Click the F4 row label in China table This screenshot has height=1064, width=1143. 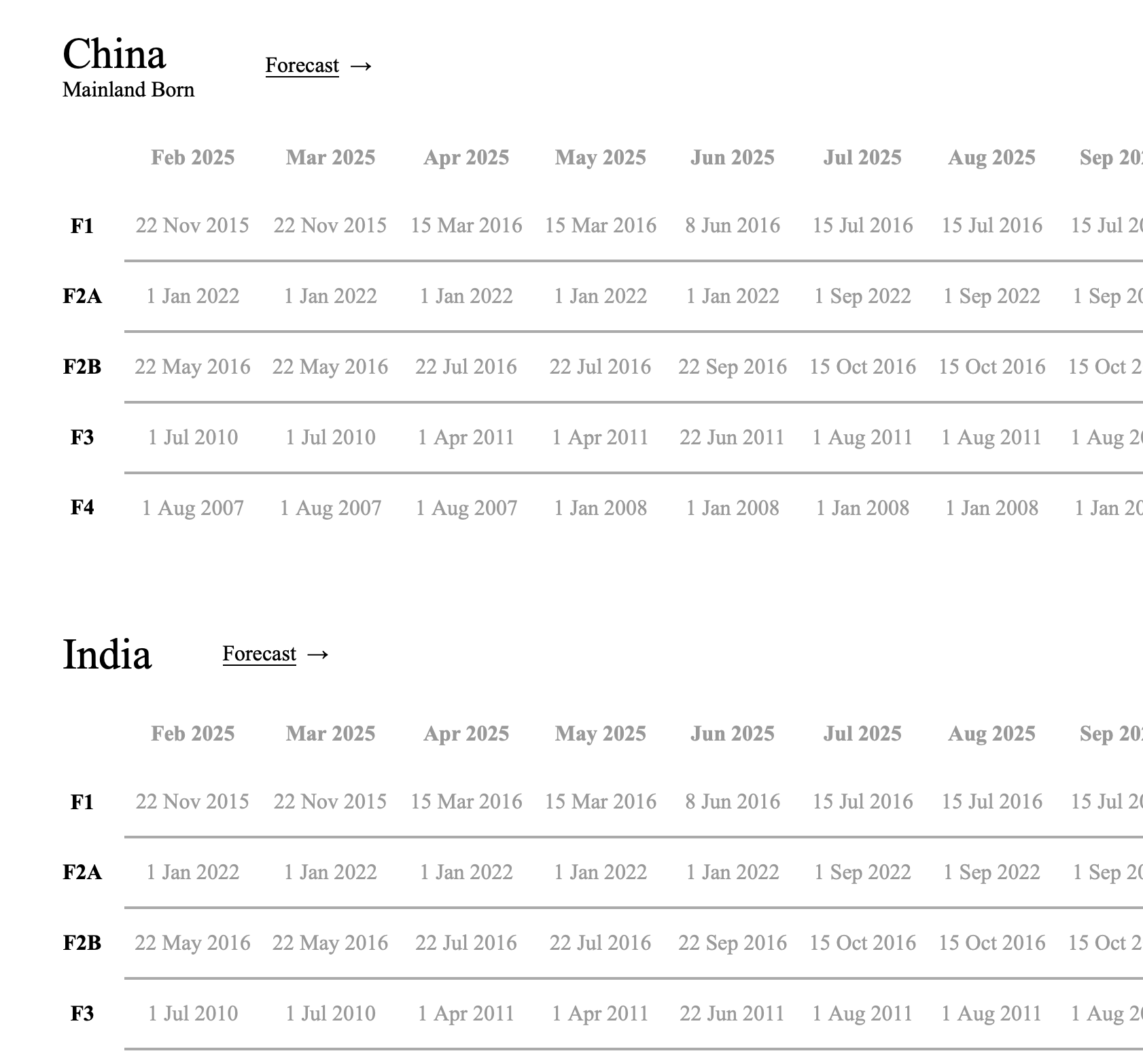[82, 508]
